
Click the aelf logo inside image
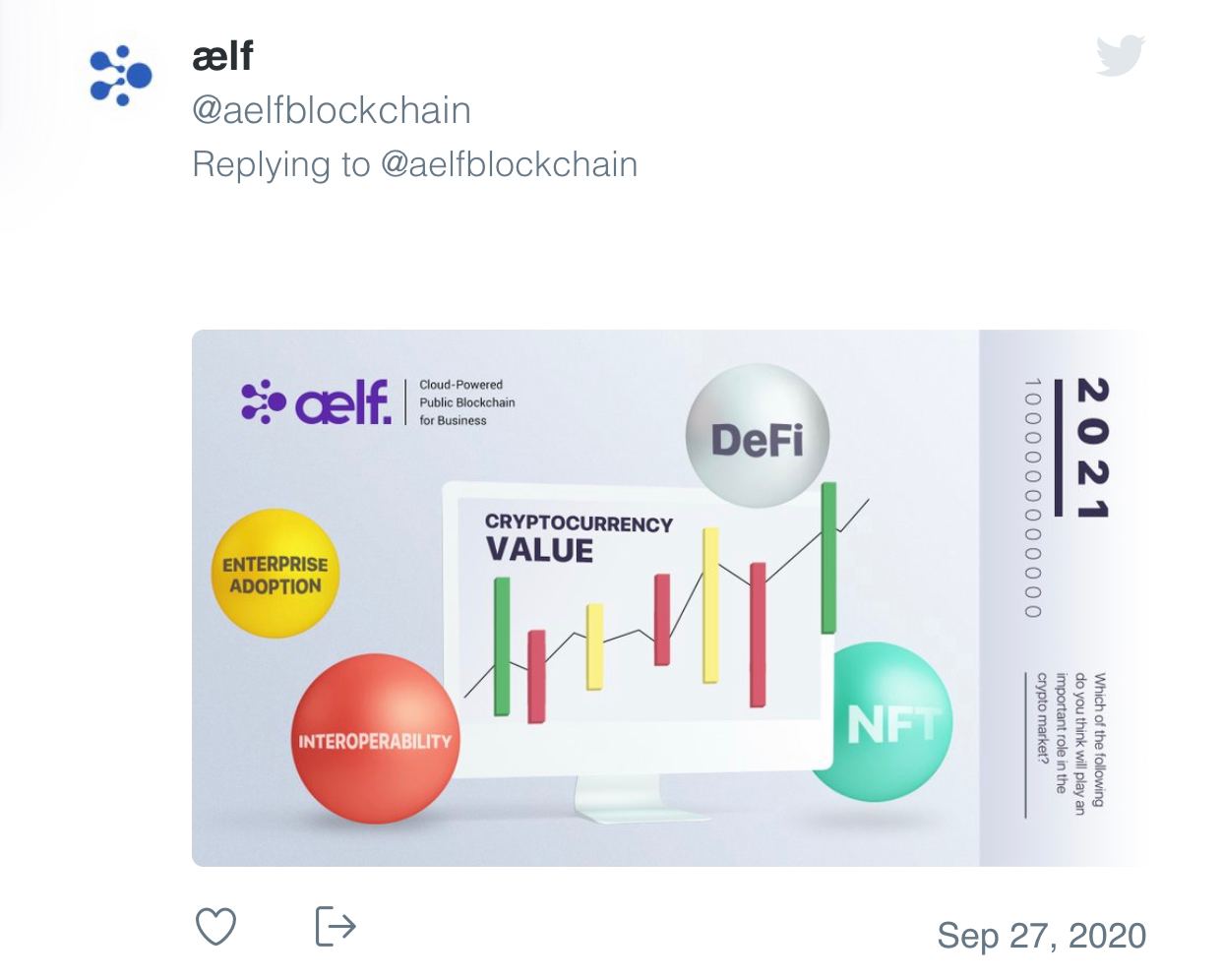(x=317, y=402)
